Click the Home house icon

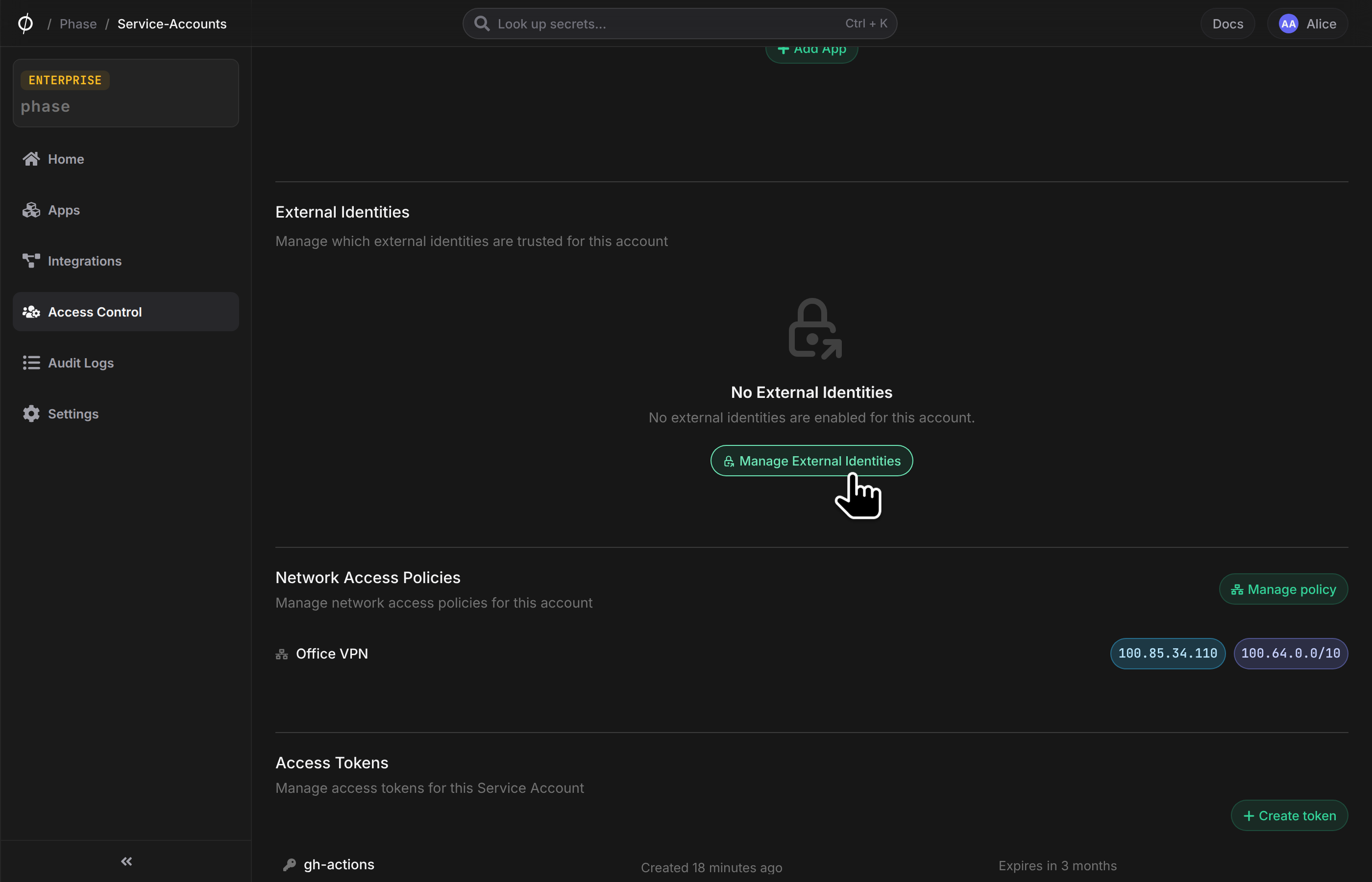(x=31, y=159)
